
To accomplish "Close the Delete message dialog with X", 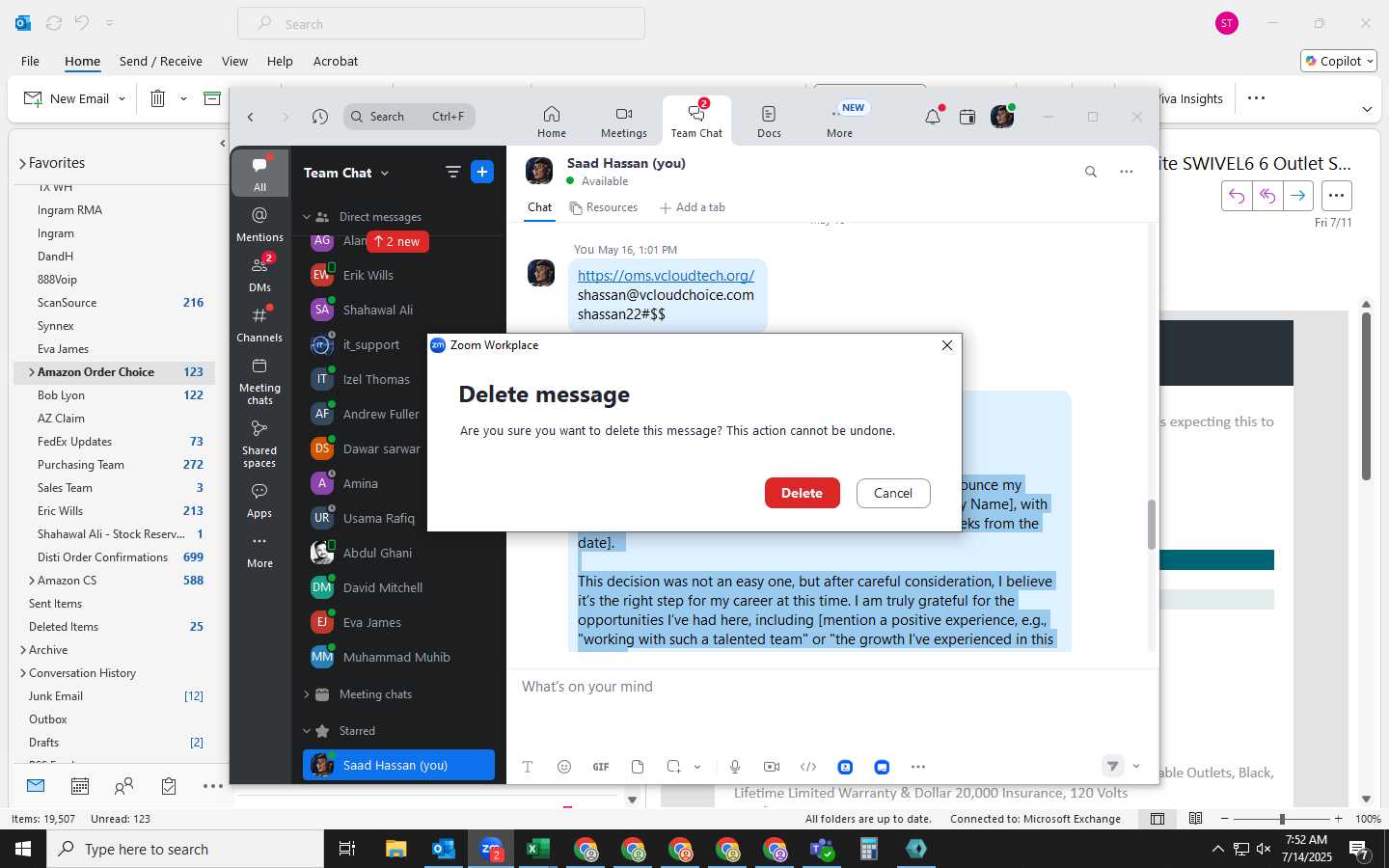I will [947, 345].
